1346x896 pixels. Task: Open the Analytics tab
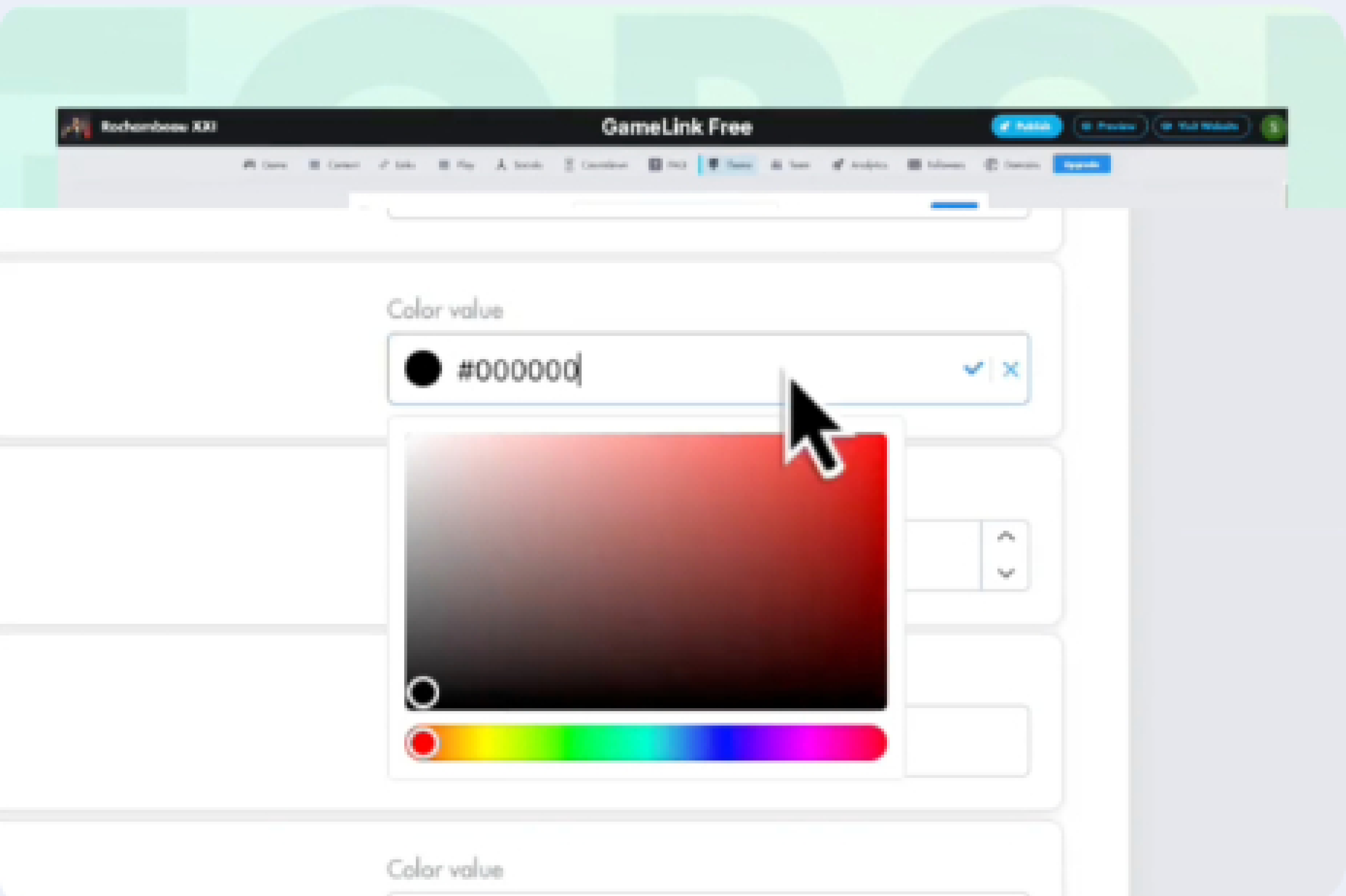pyautogui.click(x=860, y=165)
